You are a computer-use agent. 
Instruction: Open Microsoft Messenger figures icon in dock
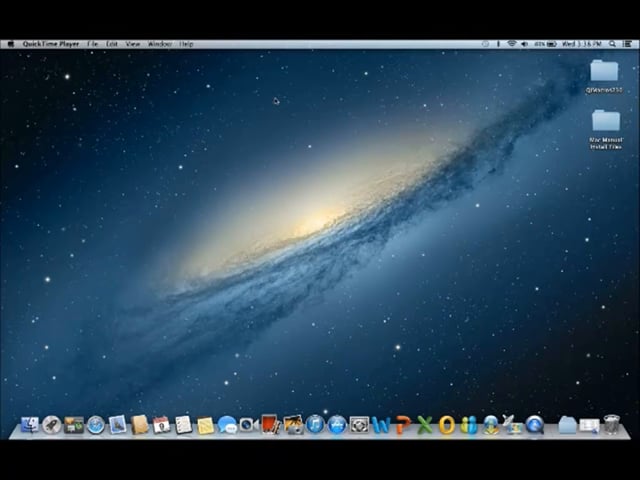point(469,425)
